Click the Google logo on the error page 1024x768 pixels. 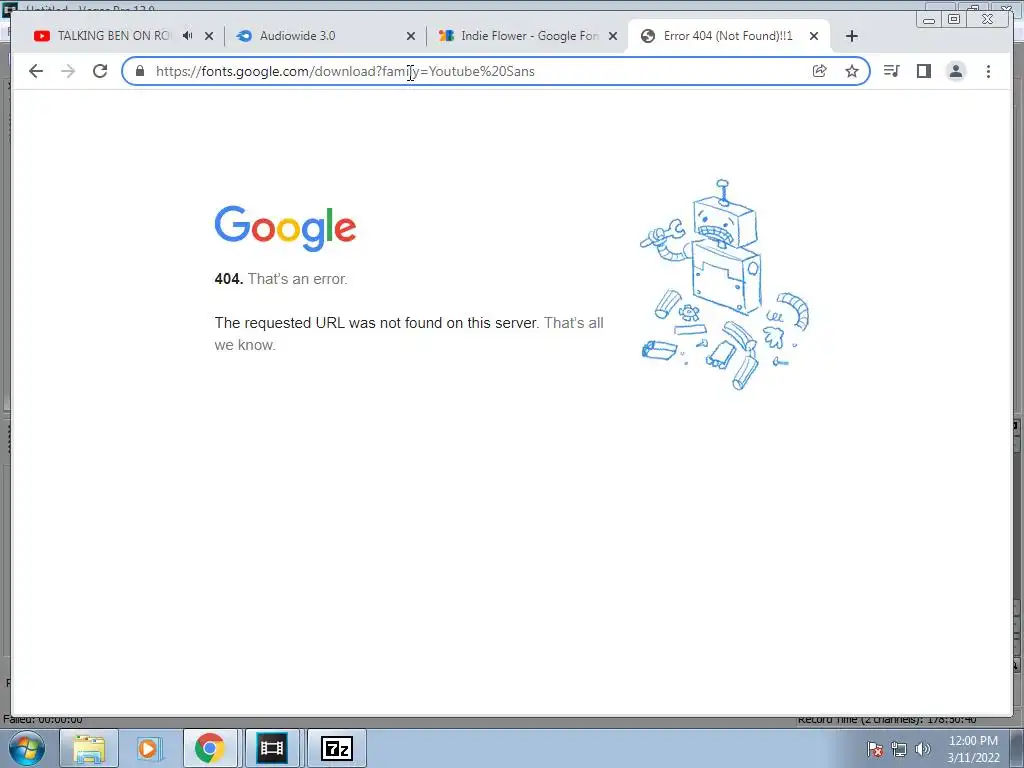click(x=285, y=228)
